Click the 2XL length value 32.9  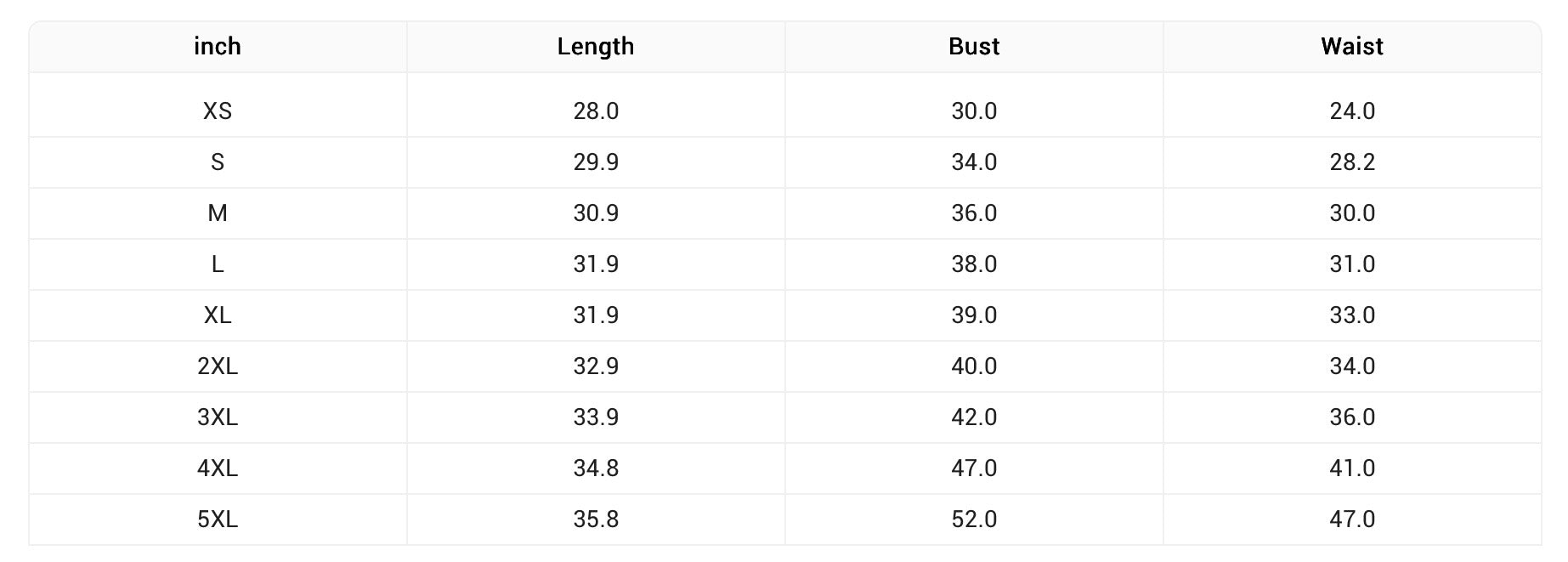pyautogui.click(x=596, y=366)
